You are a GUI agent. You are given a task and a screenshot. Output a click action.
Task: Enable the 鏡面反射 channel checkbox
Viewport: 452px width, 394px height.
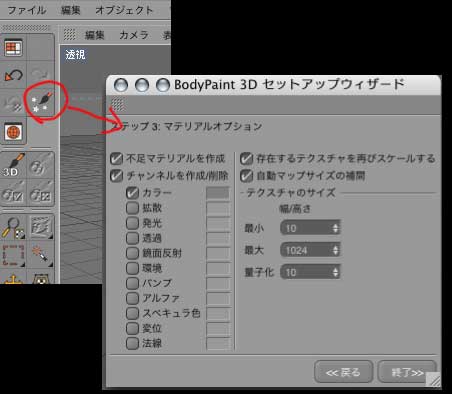coord(132,253)
